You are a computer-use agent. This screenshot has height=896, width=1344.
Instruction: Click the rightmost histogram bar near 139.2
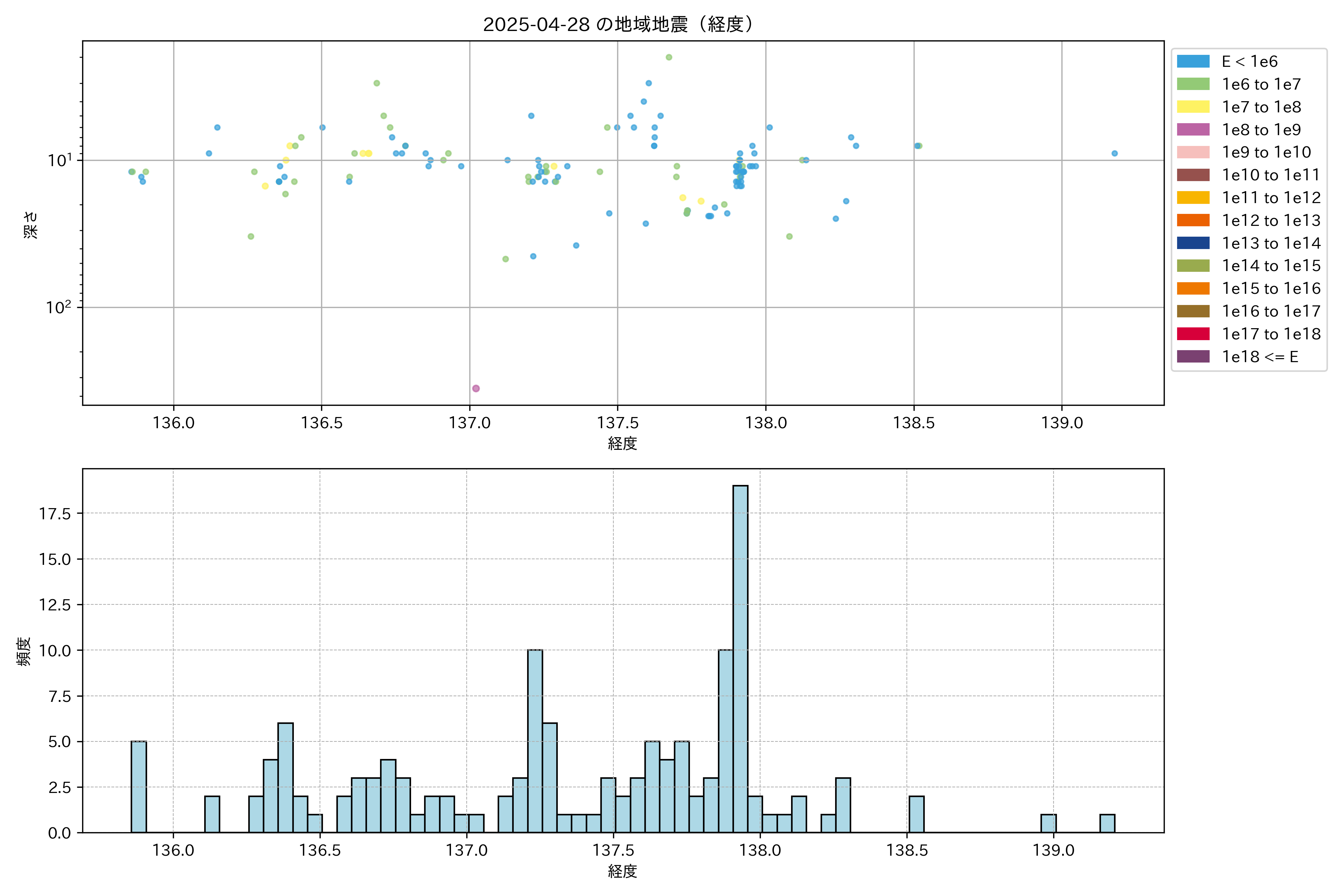coord(1107,824)
